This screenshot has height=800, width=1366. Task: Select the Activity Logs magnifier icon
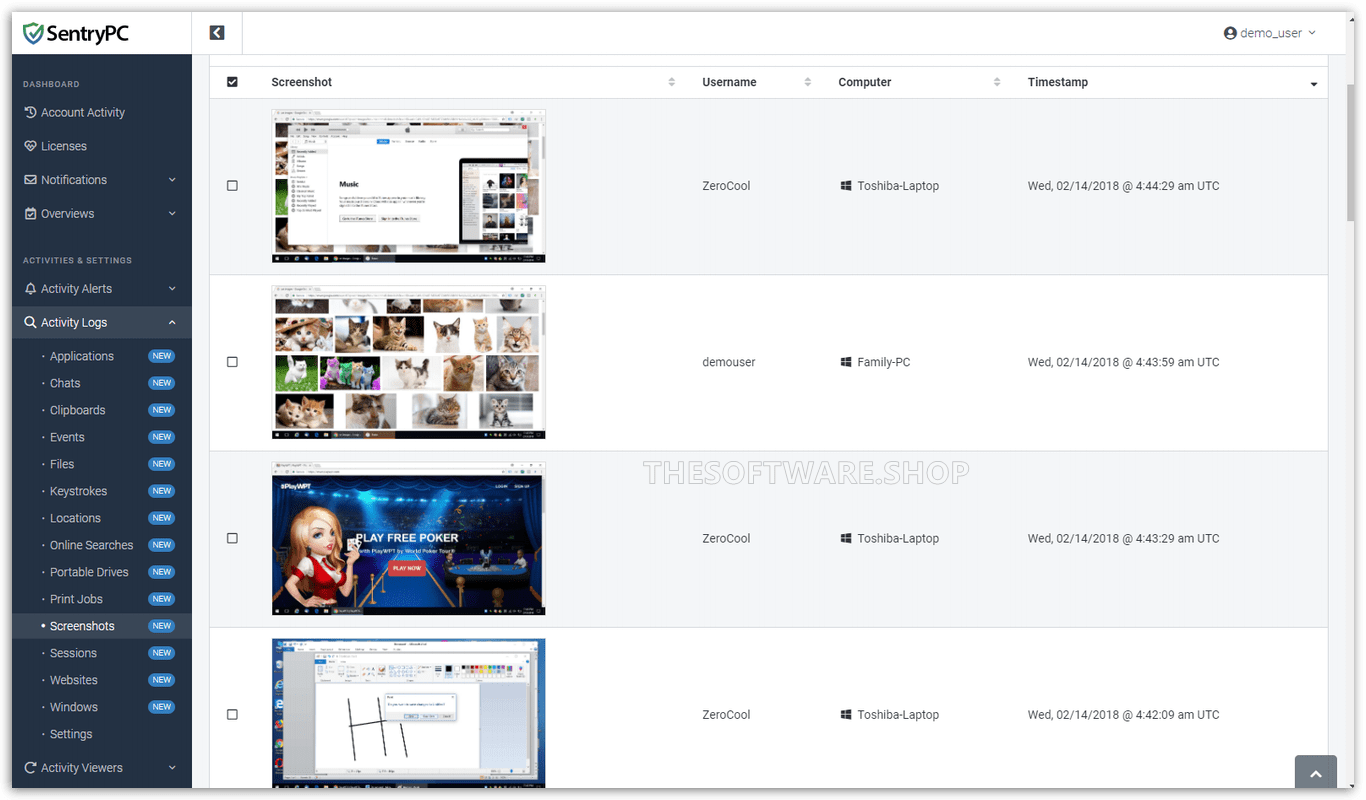(31, 322)
